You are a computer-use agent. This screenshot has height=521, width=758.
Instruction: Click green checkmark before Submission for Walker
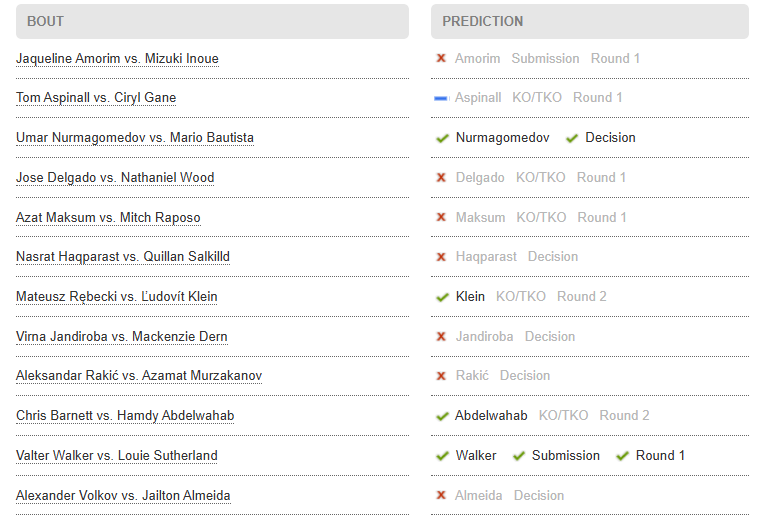519,456
